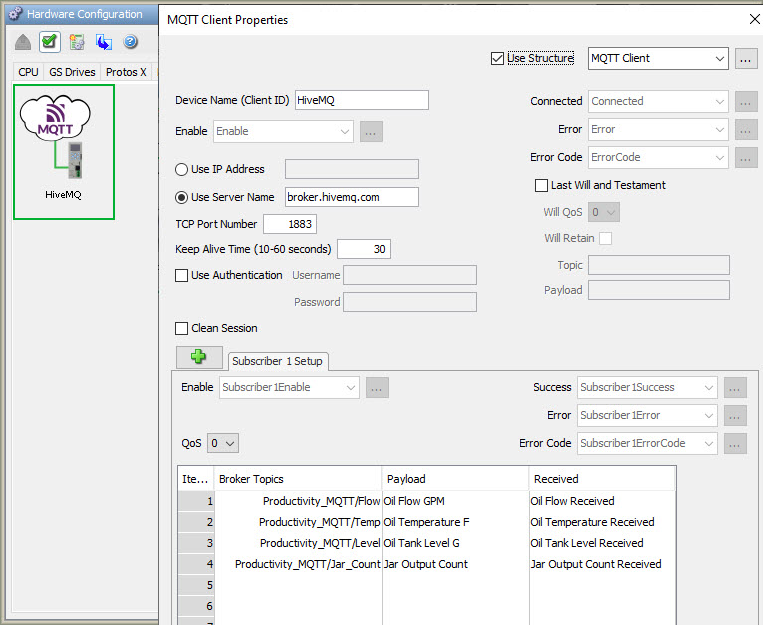The width and height of the screenshot is (763, 625).
Task: Click the Oil Tank Level G payload cell
Action: 455,543
